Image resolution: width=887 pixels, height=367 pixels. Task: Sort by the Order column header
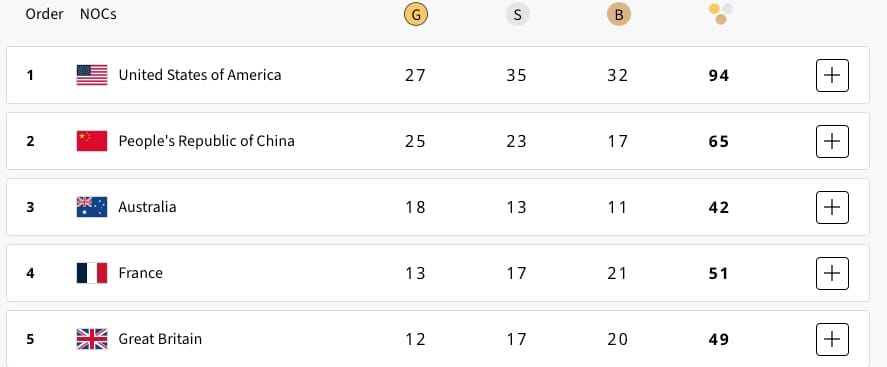(44, 14)
